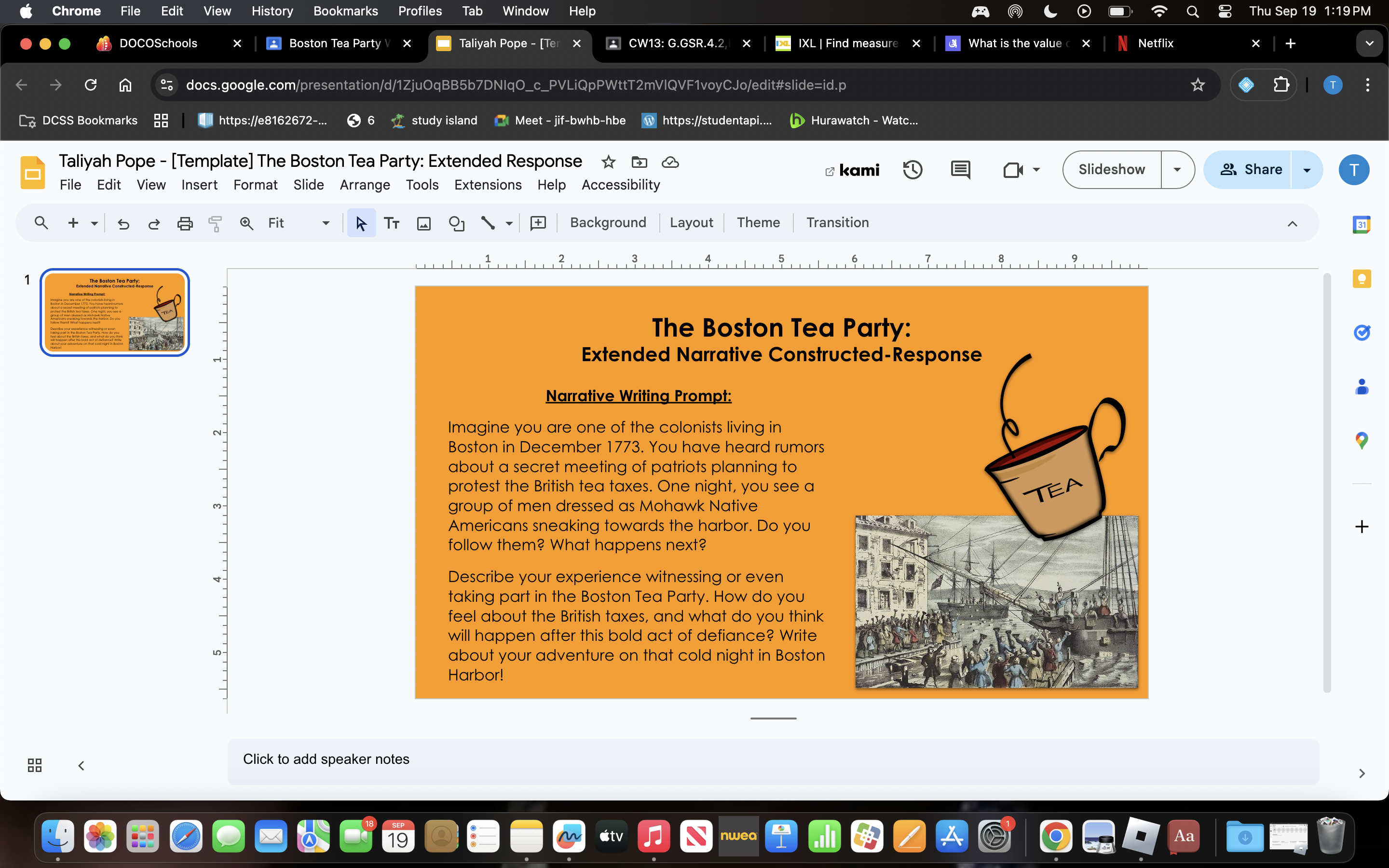Click the Share button
The width and height of the screenshot is (1389, 868).
point(1248,170)
